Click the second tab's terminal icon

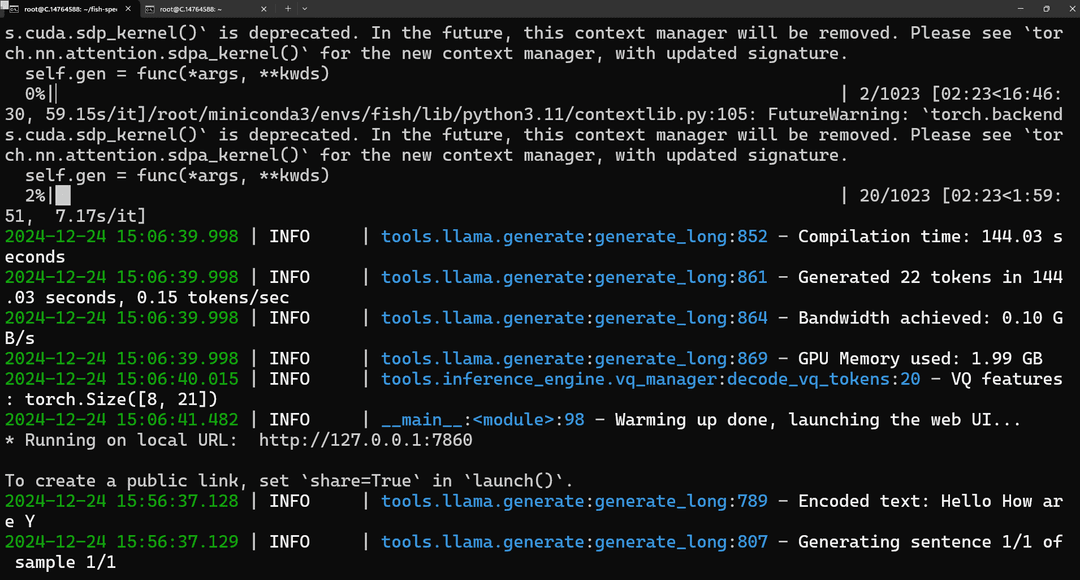(149, 9)
